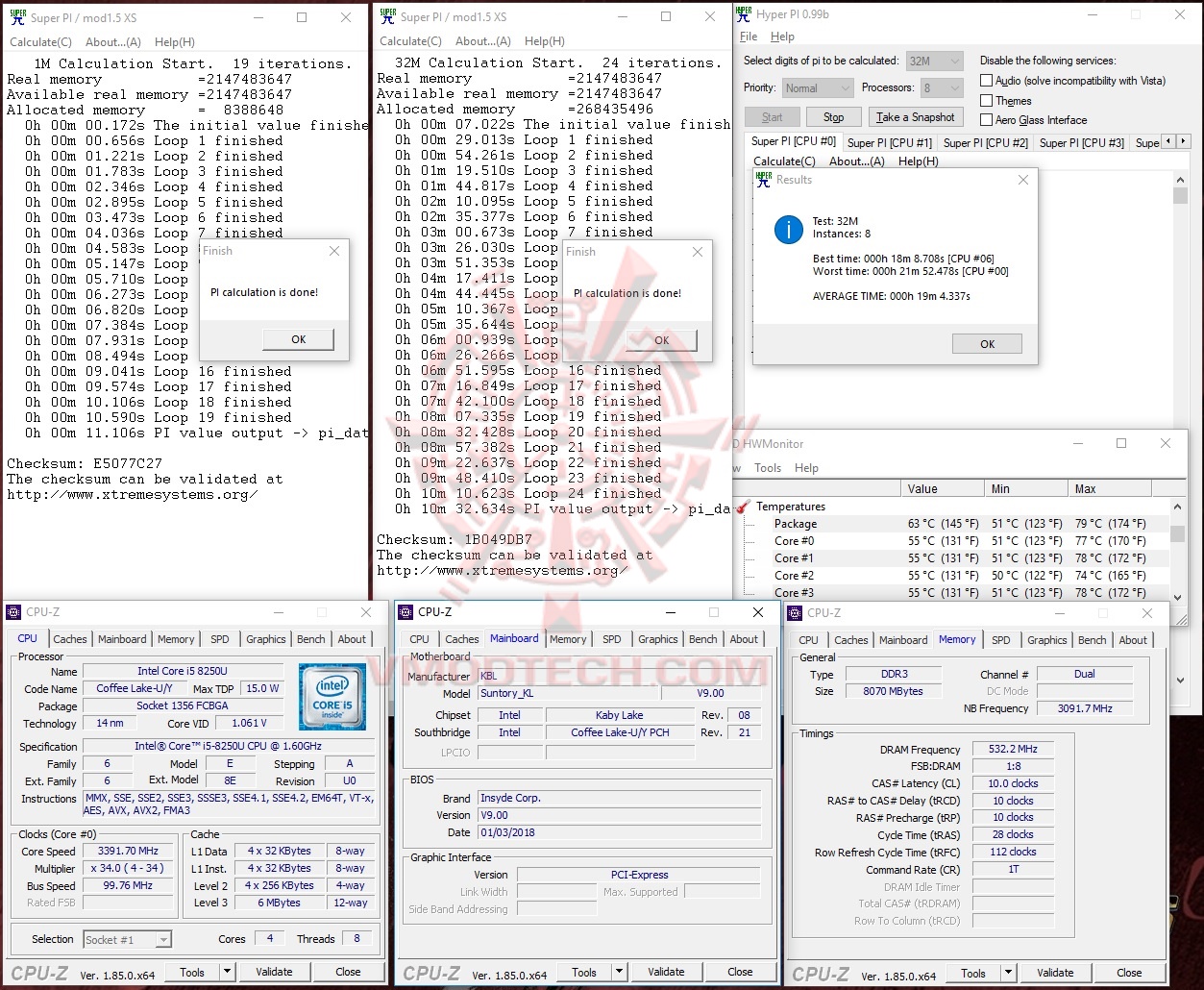Open the About...(A) menu in the 32M Super PI window
The width and height of the screenshot is (1204, 990).
coord(483,41)
